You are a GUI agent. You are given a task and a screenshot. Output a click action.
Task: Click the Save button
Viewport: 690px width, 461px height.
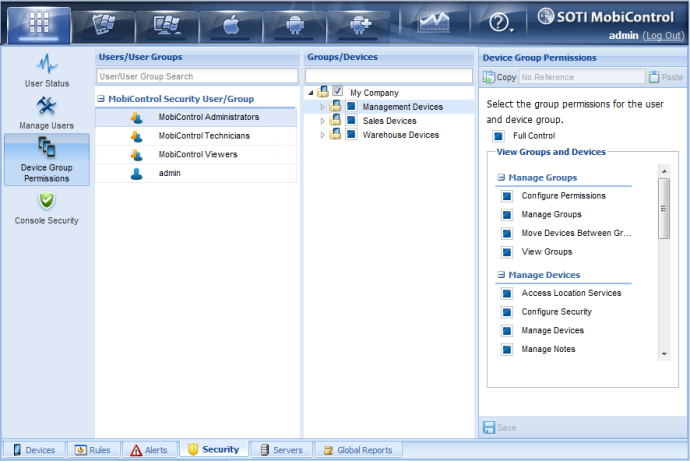[500, 428]
